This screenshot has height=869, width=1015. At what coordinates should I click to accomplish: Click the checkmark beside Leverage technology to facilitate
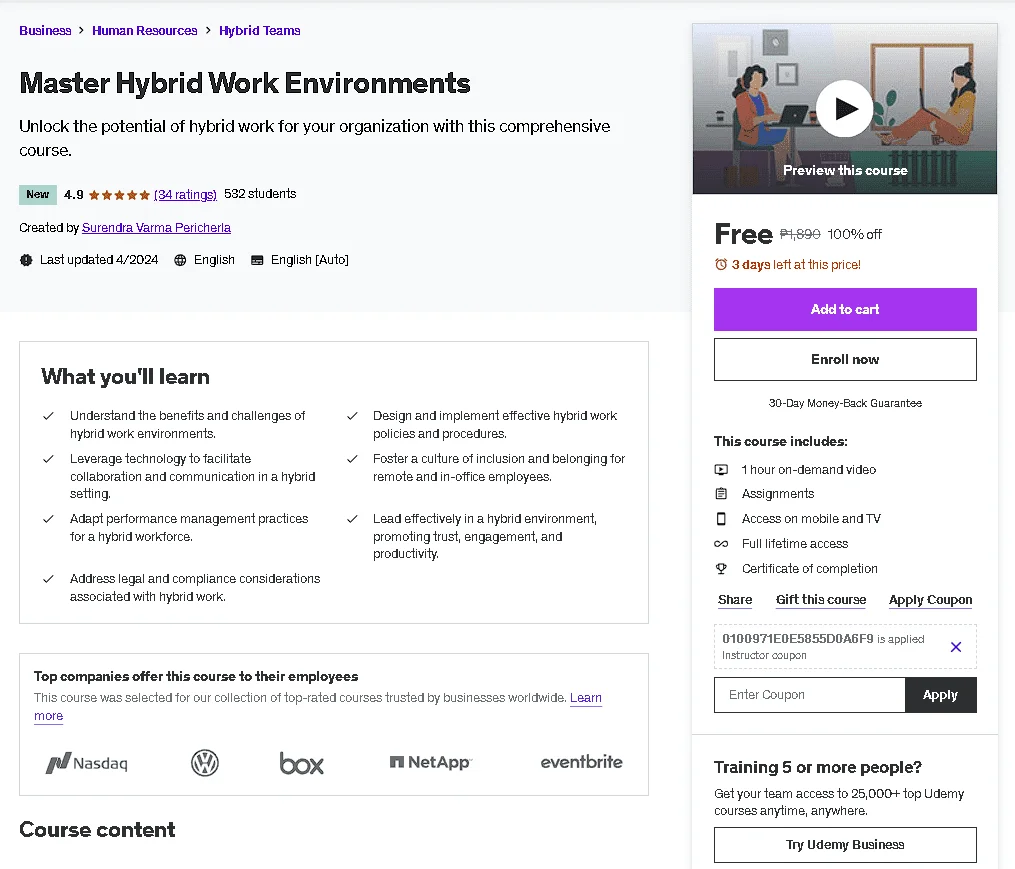tap(48, 459)
